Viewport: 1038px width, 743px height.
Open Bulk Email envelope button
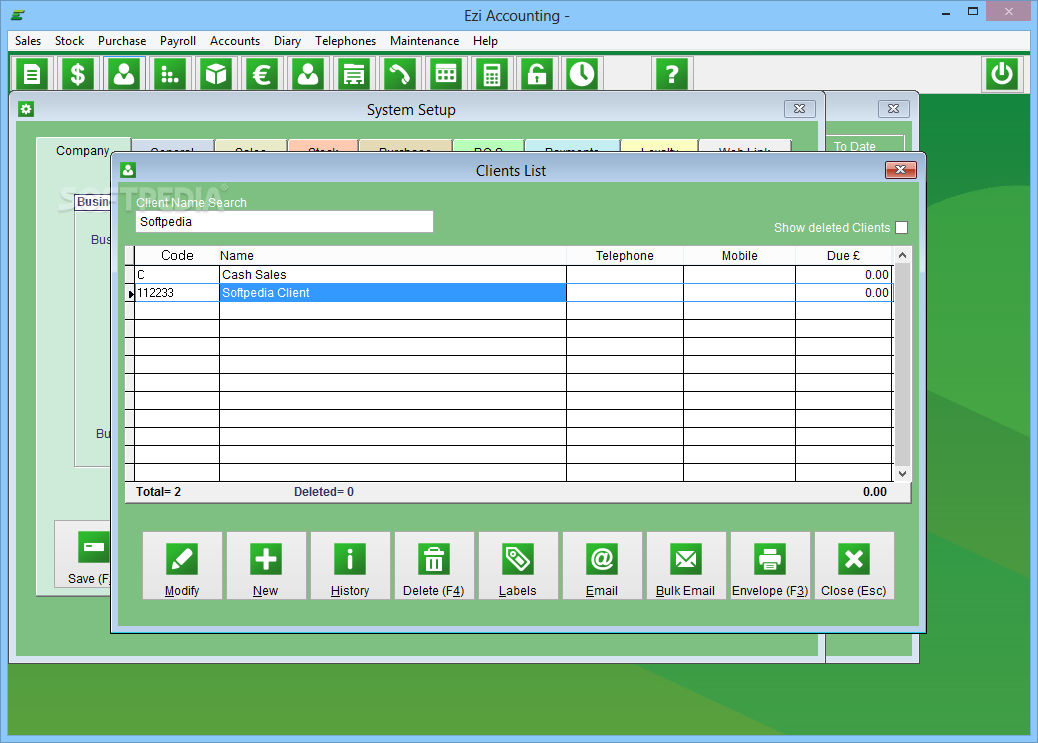pos(686,566)
